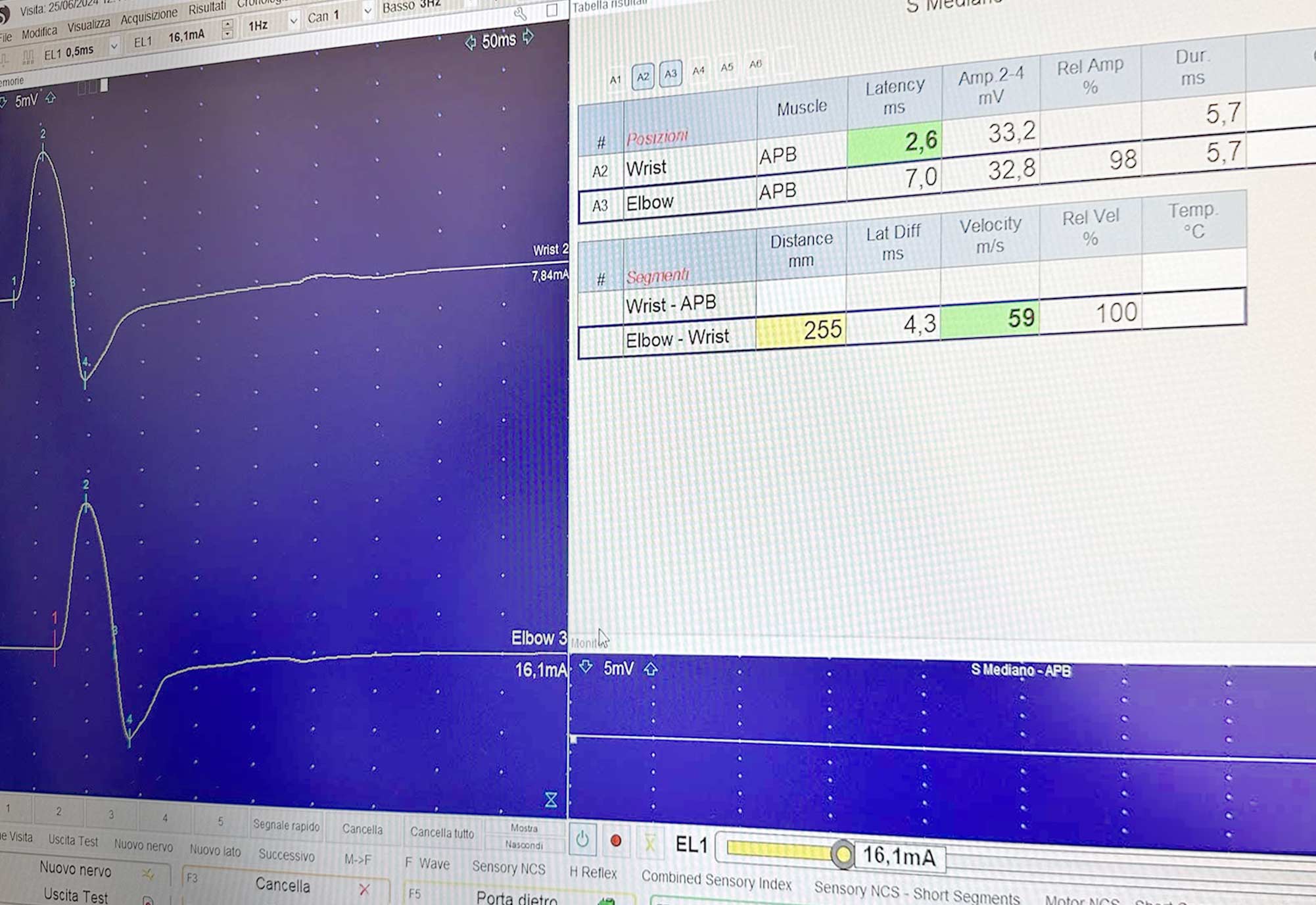Click memory button 5

pyautogui.click(x=220, y=821)
